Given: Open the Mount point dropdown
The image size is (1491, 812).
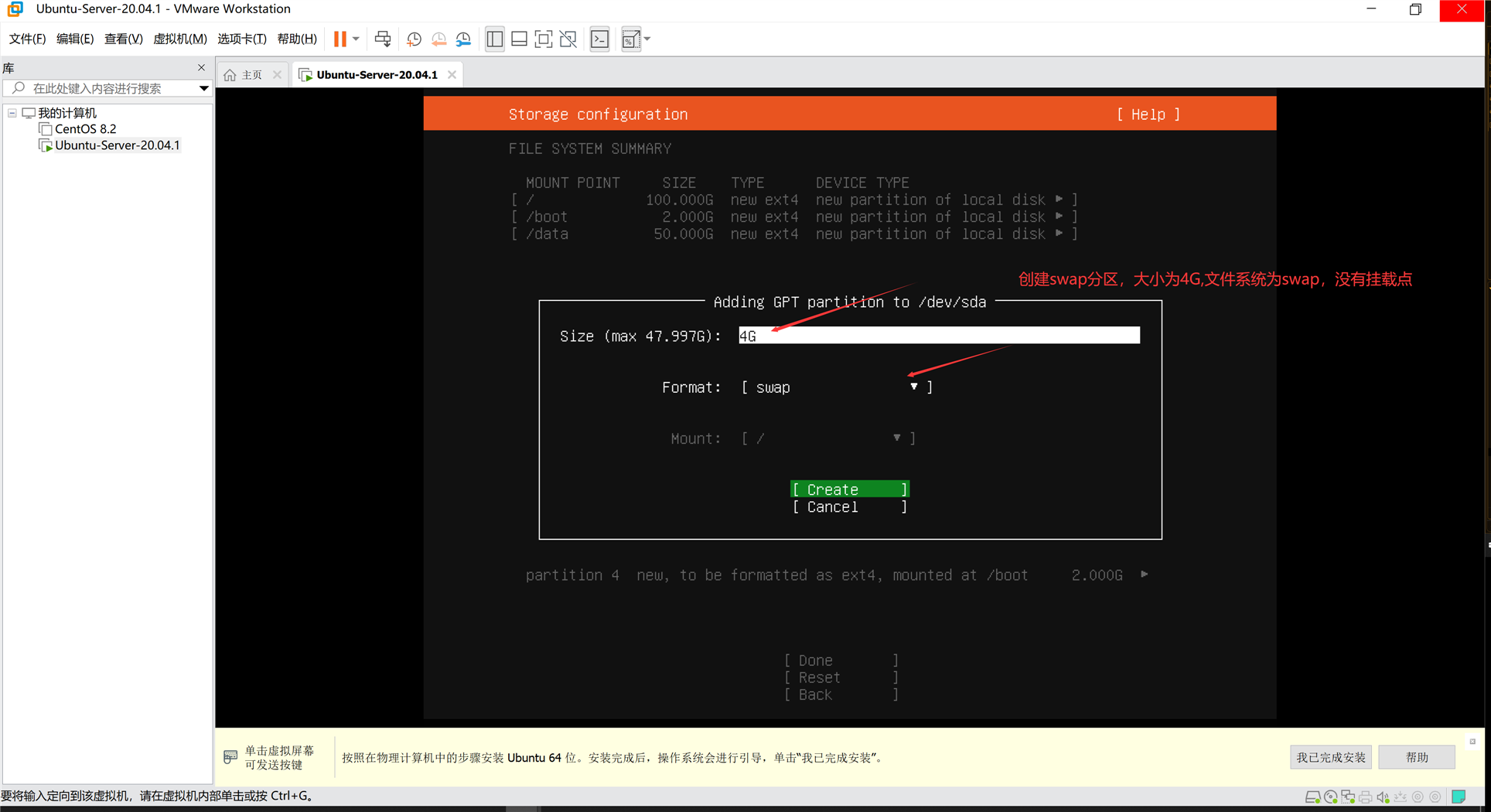Looking at the screenshot, I should point(828,438).
